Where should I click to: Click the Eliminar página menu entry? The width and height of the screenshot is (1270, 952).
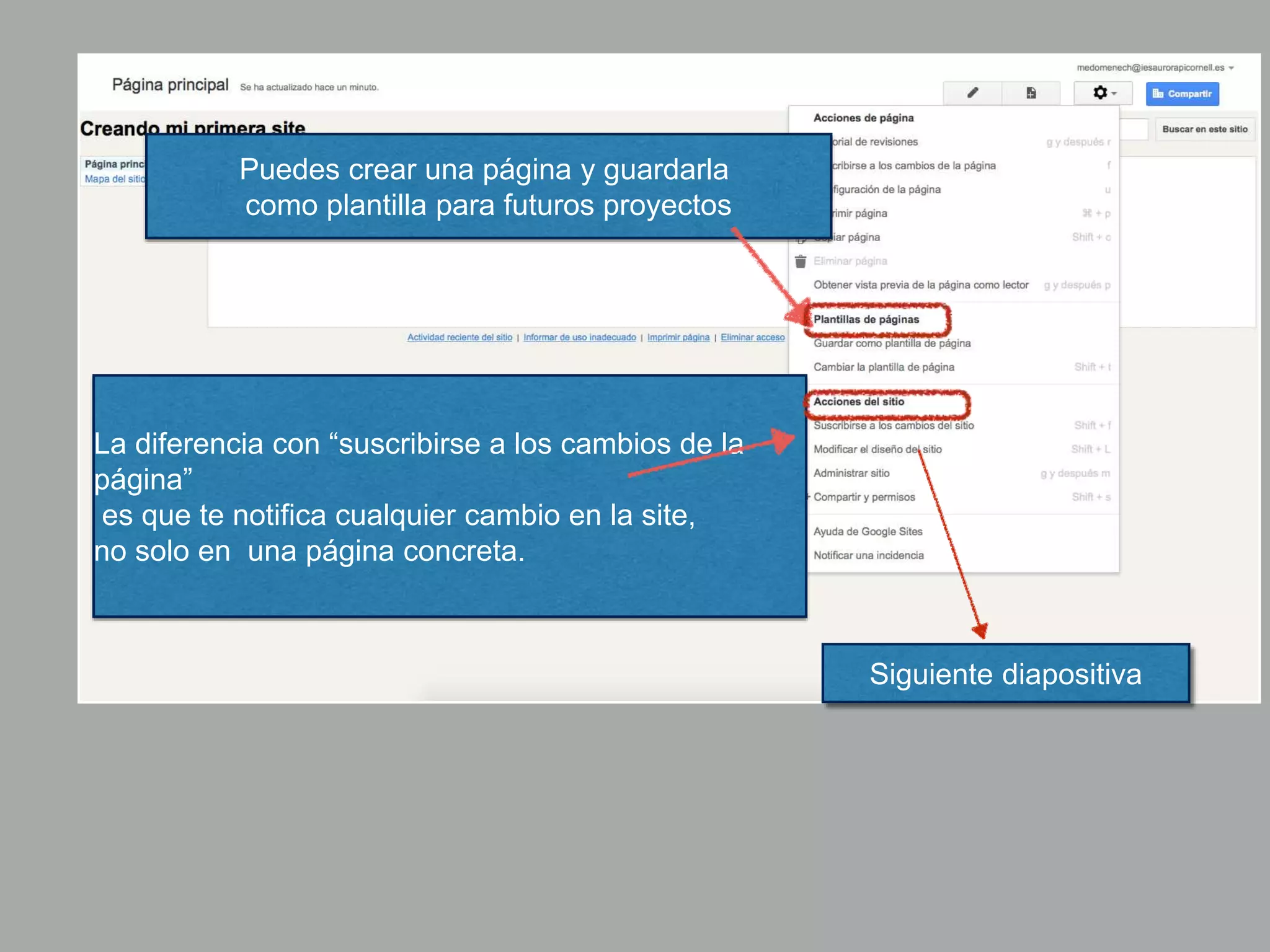(955, 261)
